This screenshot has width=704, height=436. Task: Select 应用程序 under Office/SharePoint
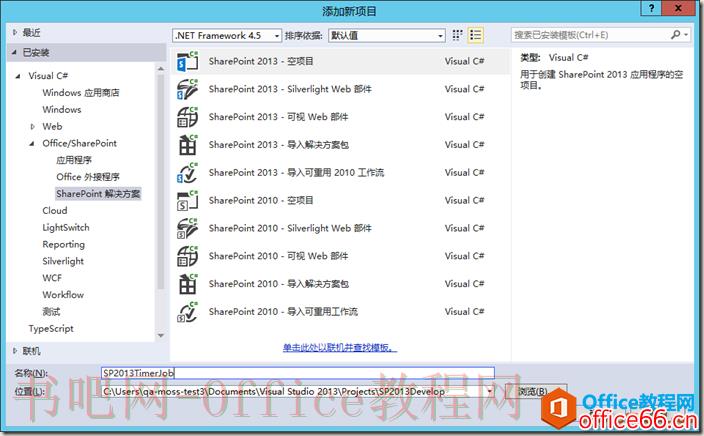74,160
